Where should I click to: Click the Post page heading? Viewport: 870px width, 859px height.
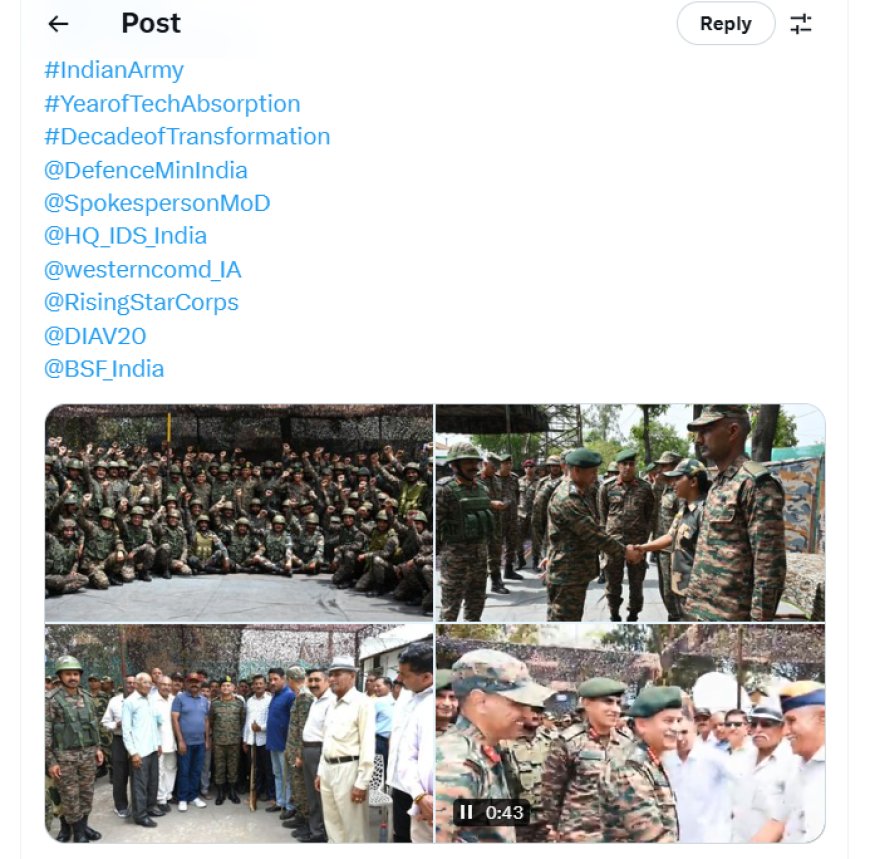tap(151, 23)
